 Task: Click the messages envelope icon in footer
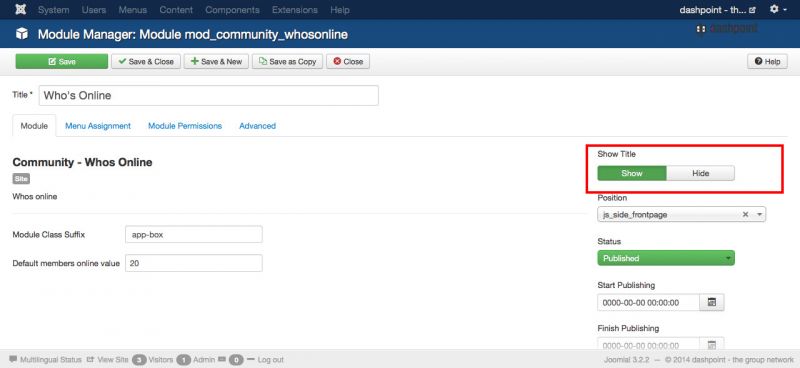pos(221,359)
